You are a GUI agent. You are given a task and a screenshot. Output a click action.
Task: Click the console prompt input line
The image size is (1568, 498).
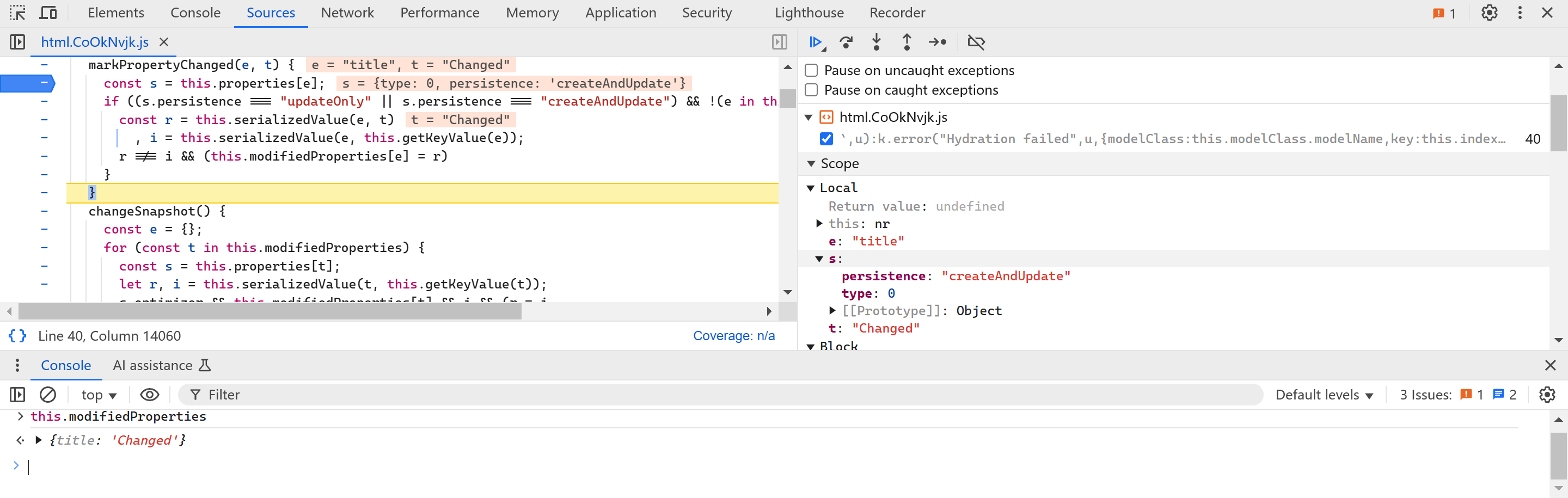(x=773, y=467)
